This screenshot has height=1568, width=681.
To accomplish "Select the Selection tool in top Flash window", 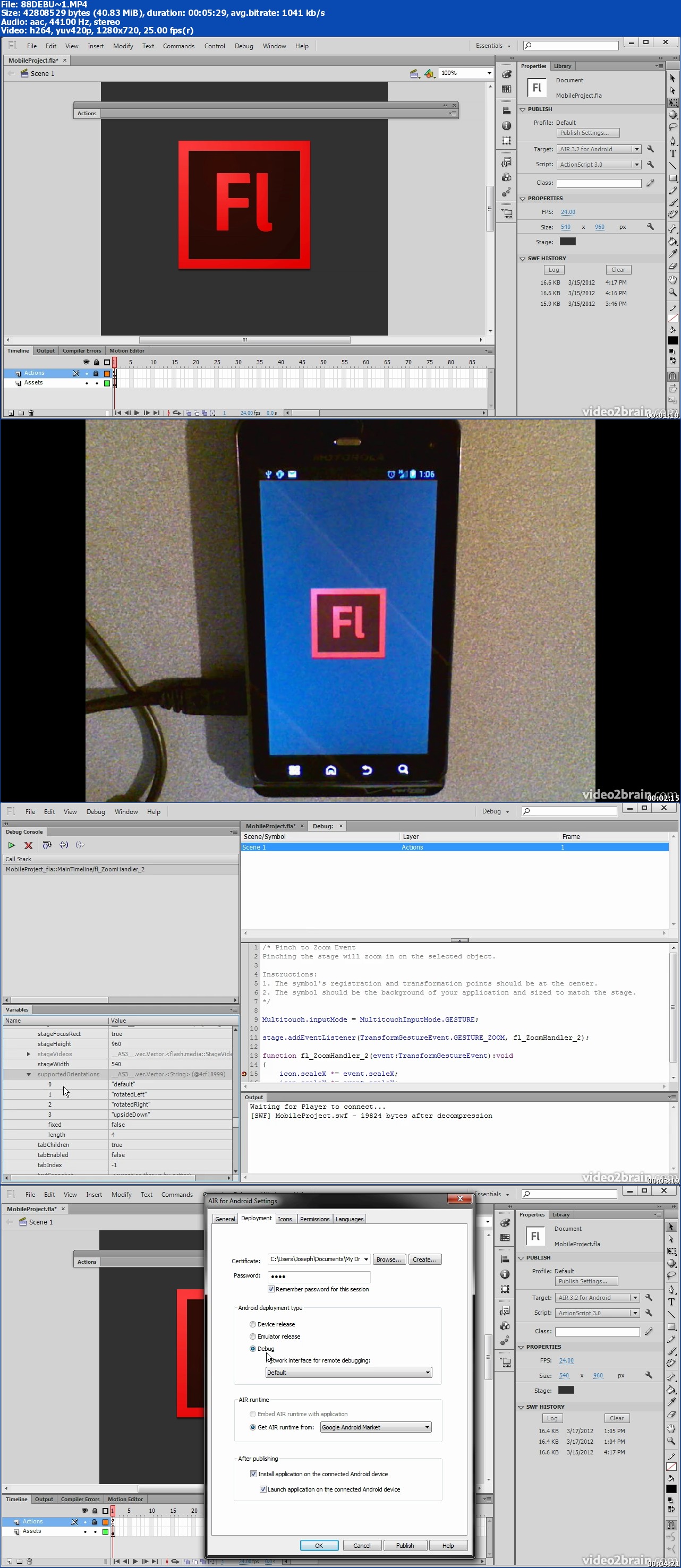I will tap(673, 78).
